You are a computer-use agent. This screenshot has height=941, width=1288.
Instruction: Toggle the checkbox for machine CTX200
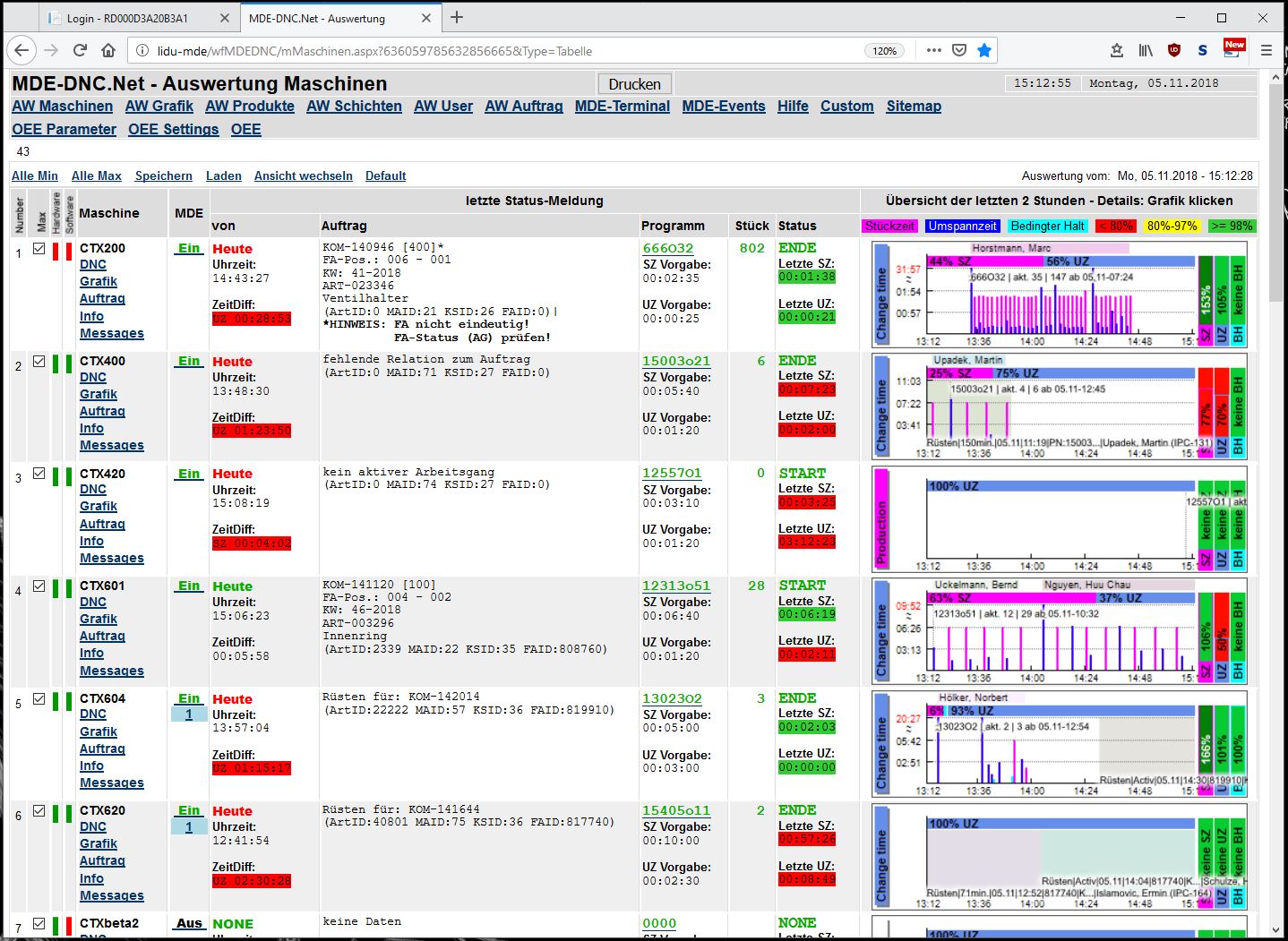39,249
